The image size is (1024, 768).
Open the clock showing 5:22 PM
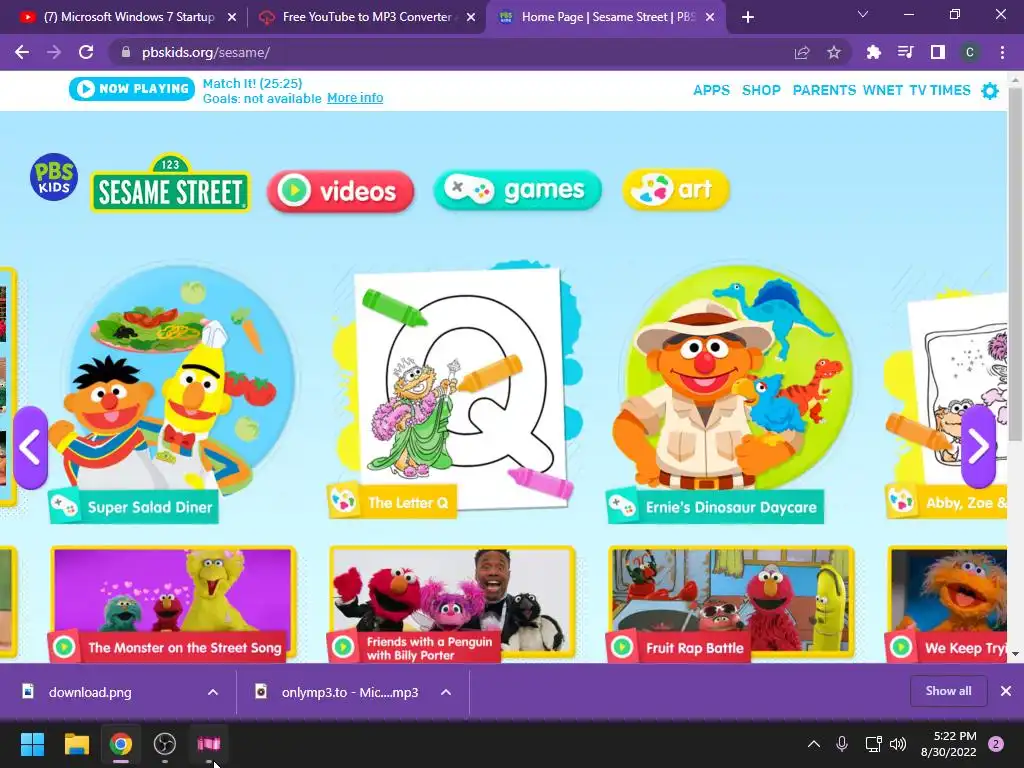pos(948,744)
